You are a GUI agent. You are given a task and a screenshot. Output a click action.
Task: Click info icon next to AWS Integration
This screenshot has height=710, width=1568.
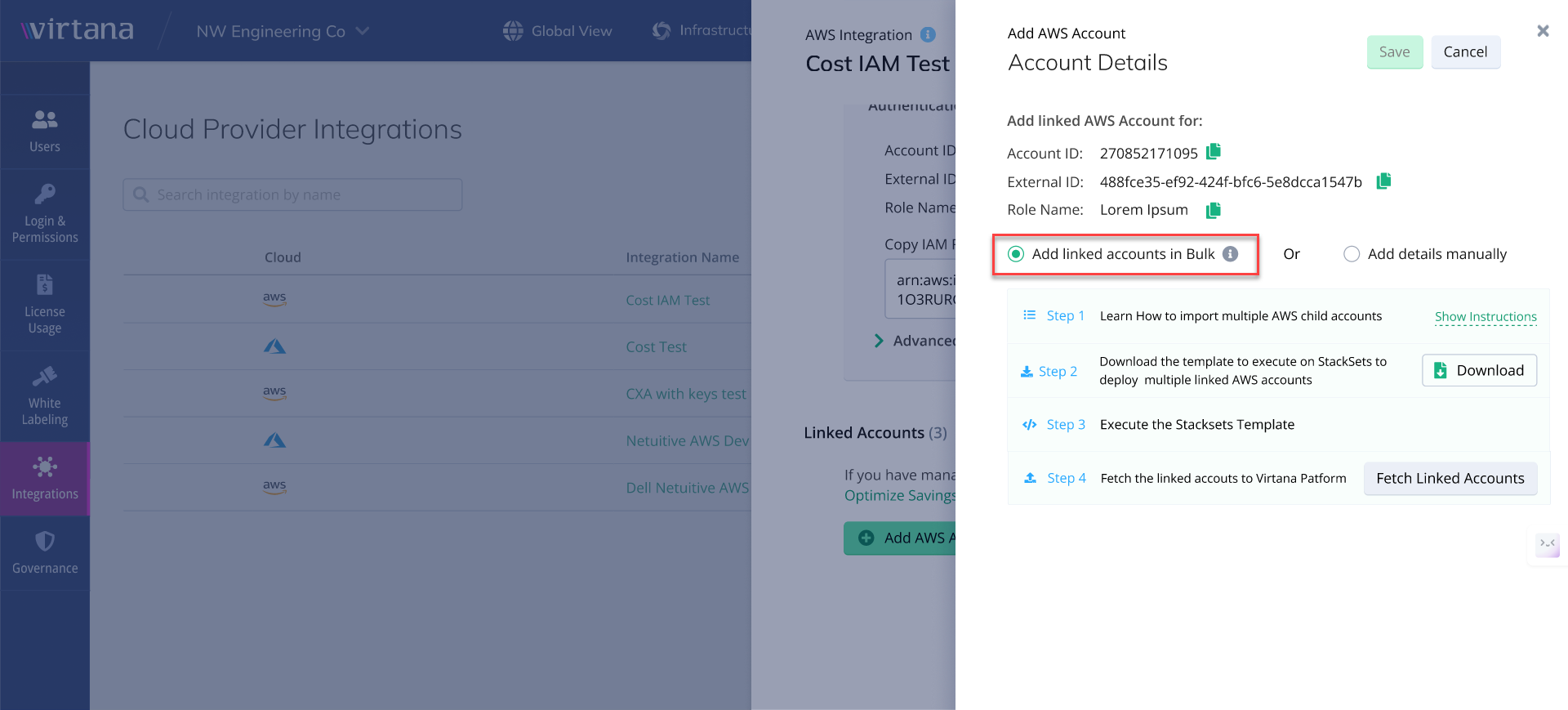(x=928, y=34)
